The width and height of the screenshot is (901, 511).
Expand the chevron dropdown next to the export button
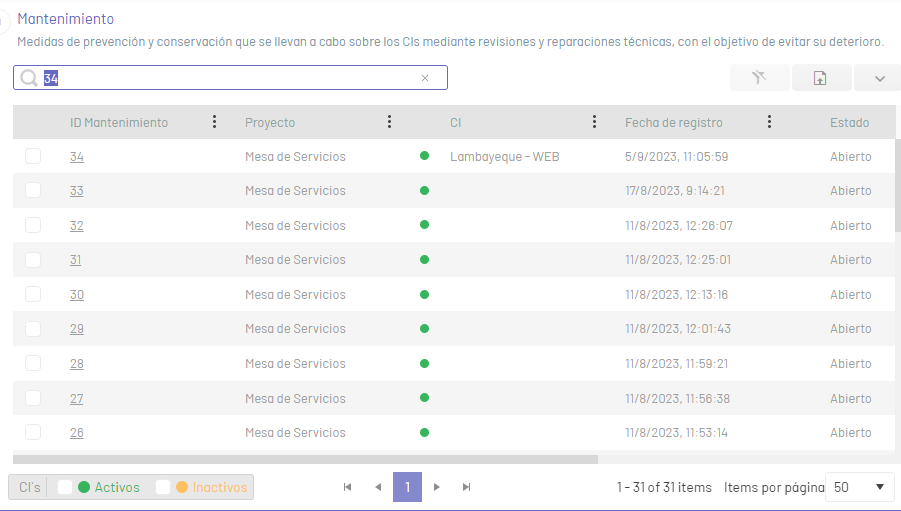[879, 78]
